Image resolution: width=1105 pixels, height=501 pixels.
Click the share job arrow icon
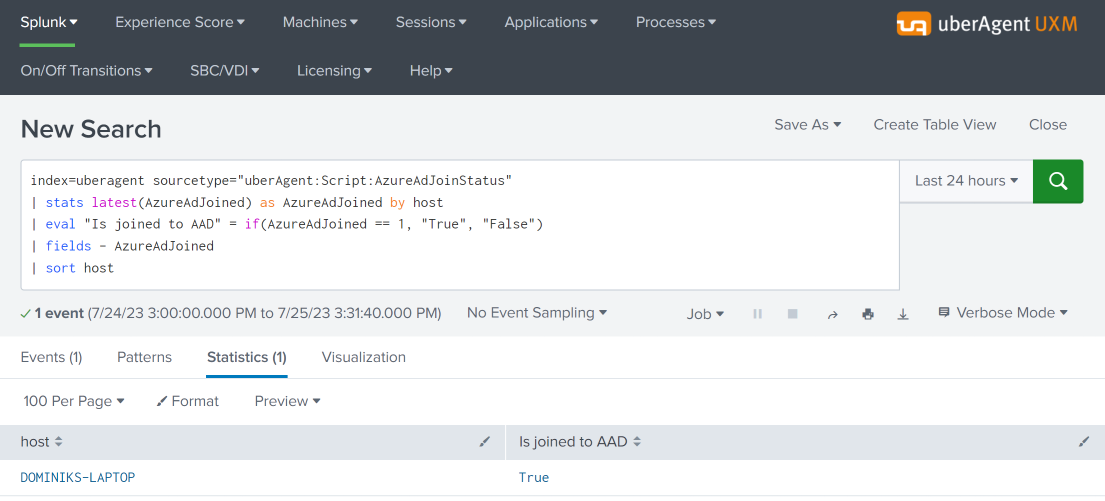(832, 314)
